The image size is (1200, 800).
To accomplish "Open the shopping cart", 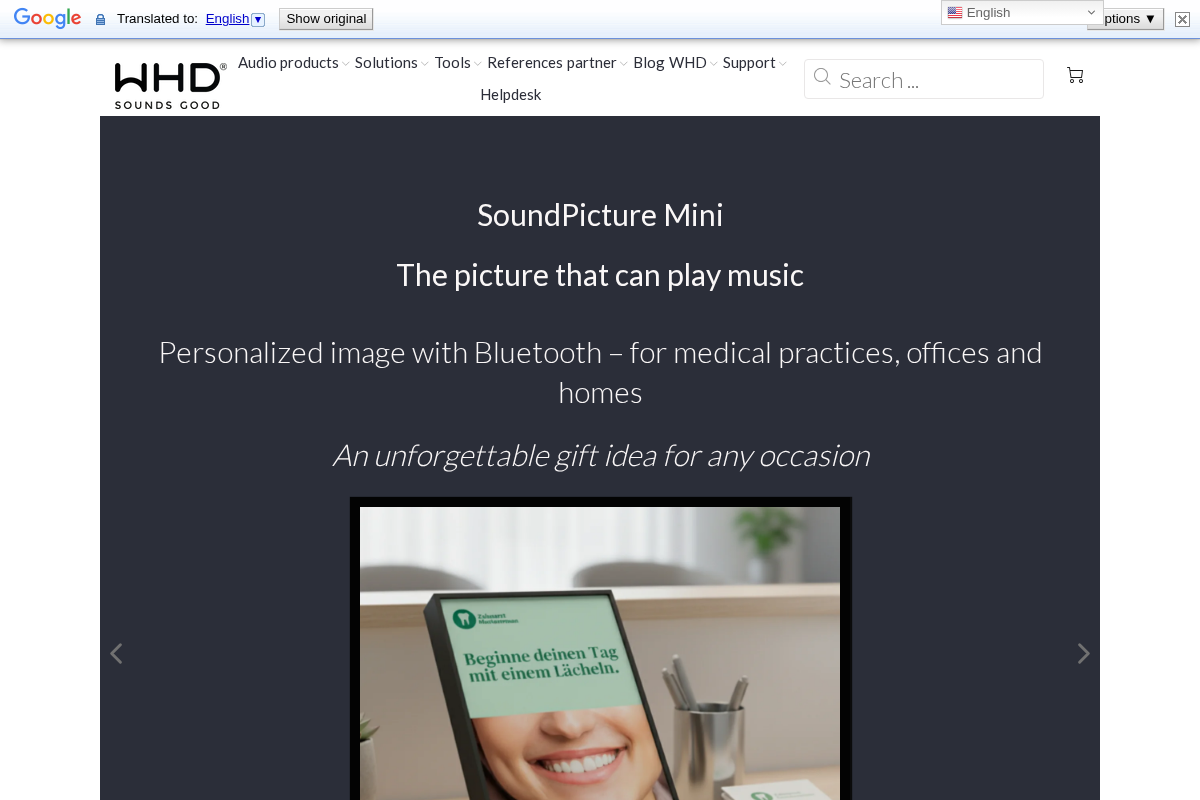I will (1075, 75).
